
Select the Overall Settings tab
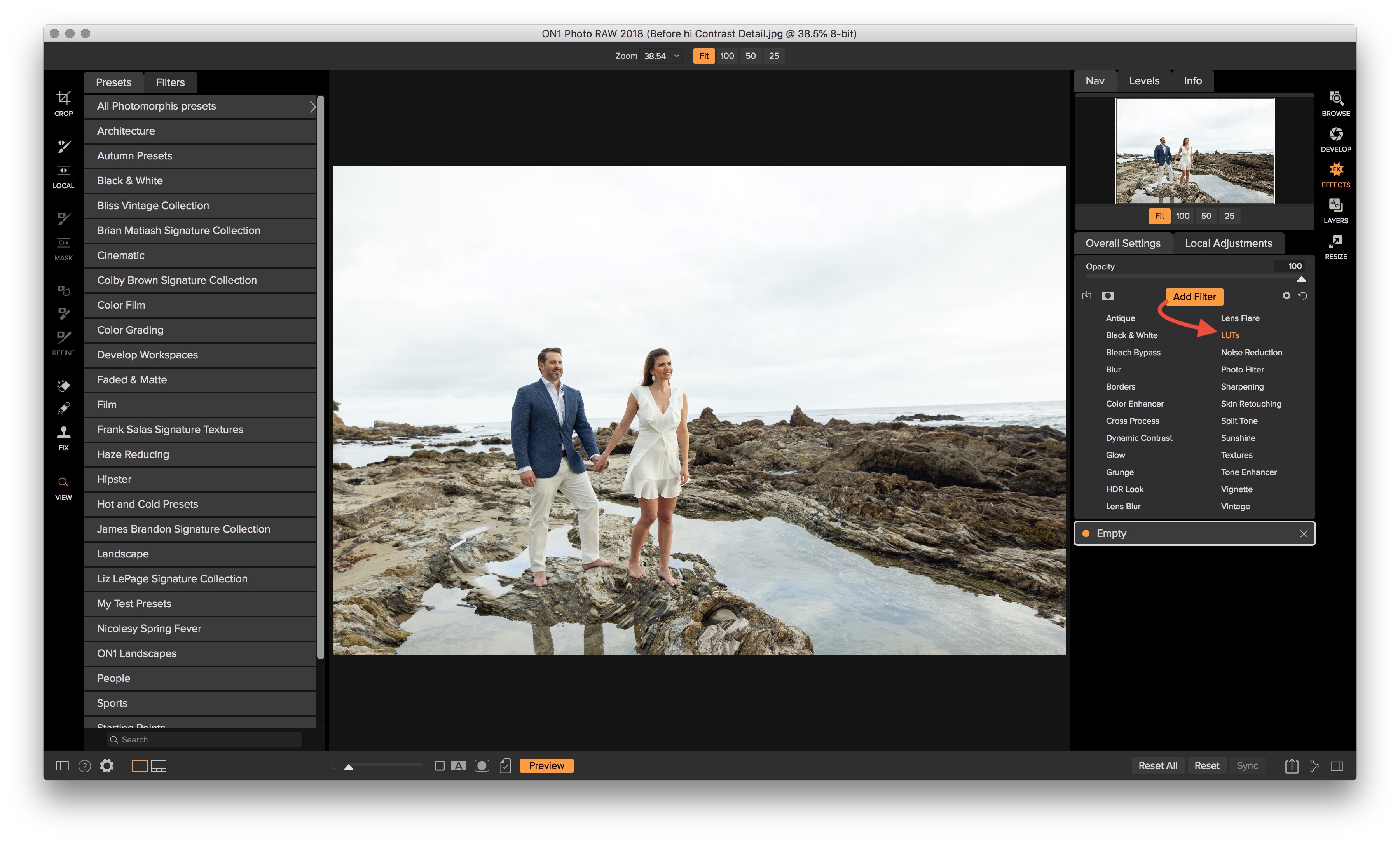coord(1122,243)
